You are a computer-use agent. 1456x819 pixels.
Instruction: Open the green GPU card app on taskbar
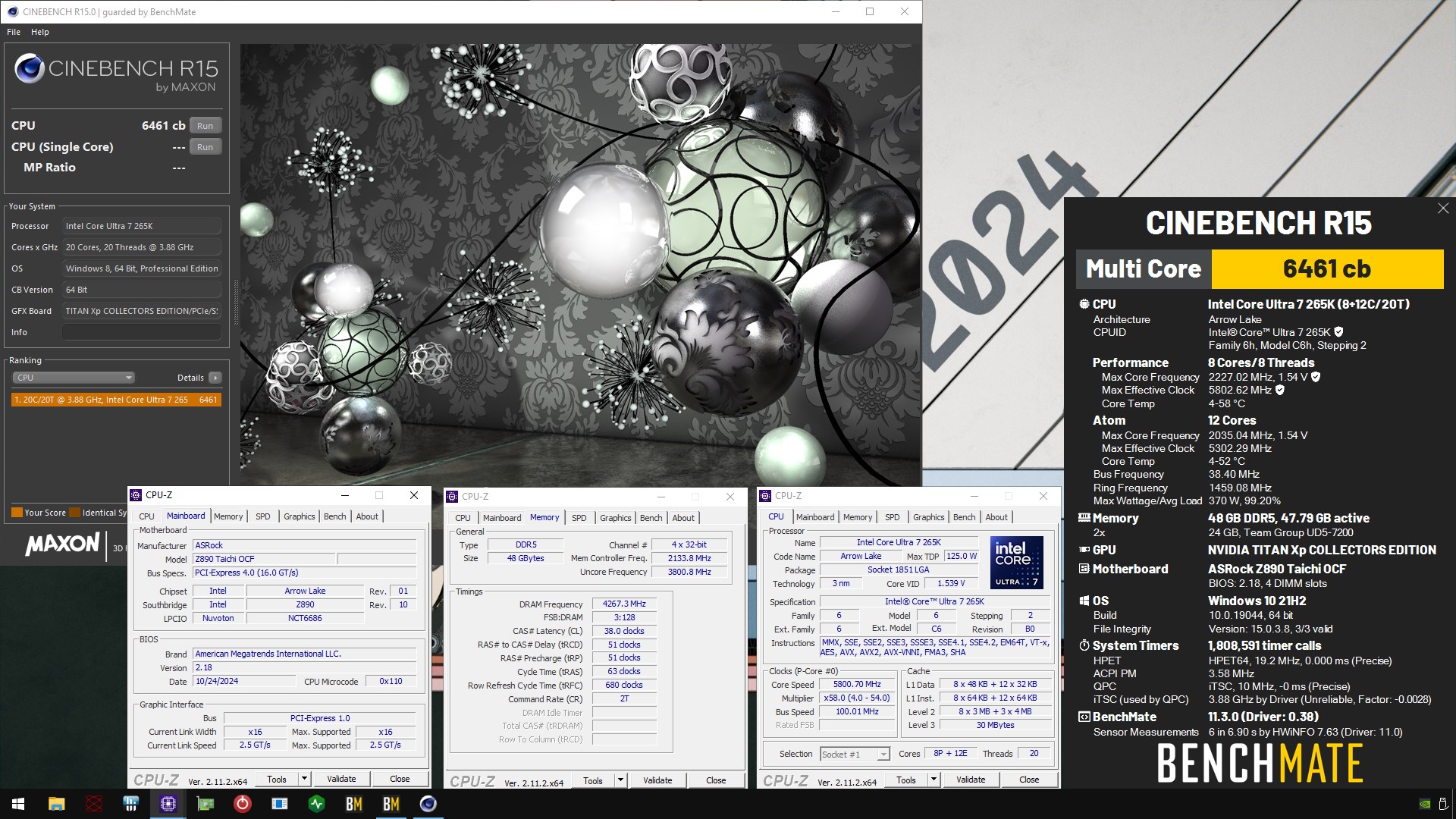pos(206,804)
